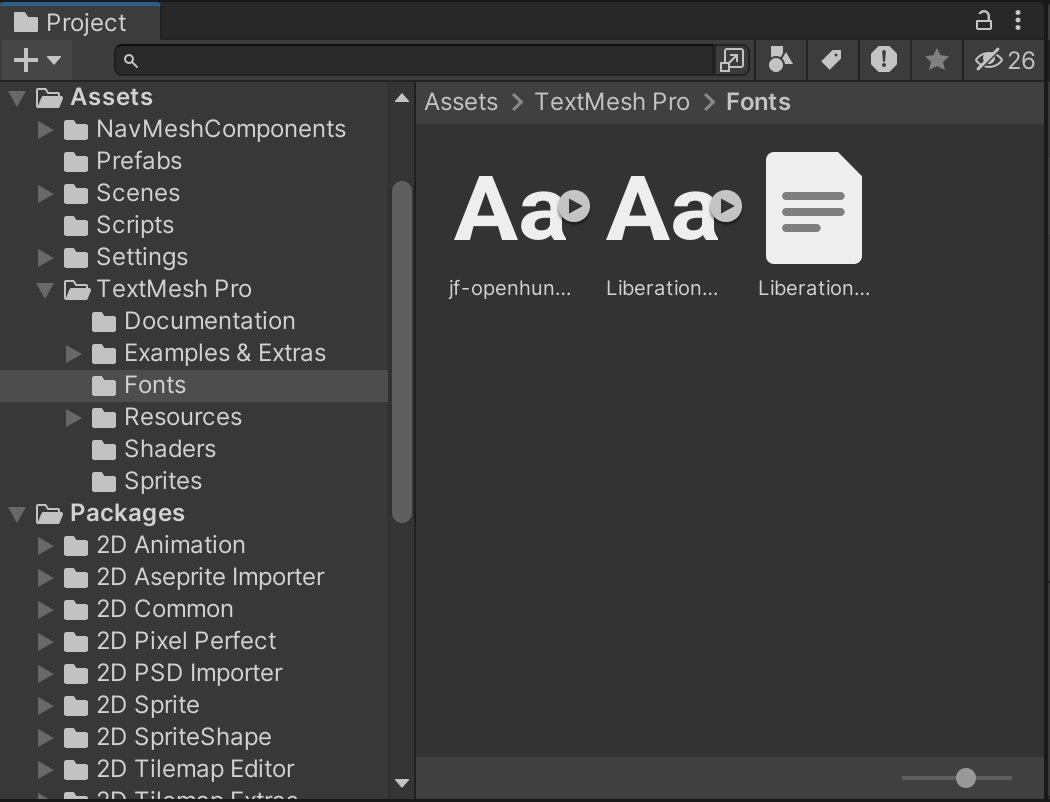Select the 2D Tilemap Editor package
Screen dimensions: 1050x802
click(194, 769)
